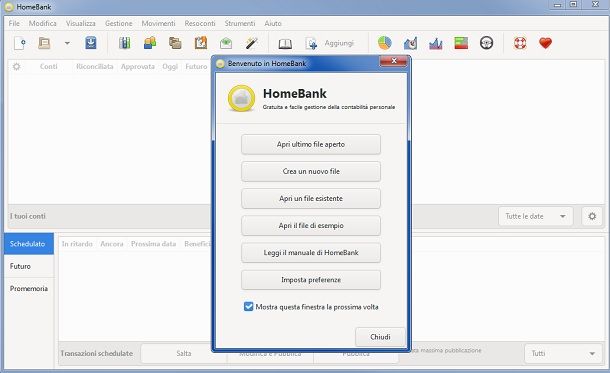Screen dimensions: 610x373
Task: Open the Resoconti menu
Action: (x=200, y=23)
